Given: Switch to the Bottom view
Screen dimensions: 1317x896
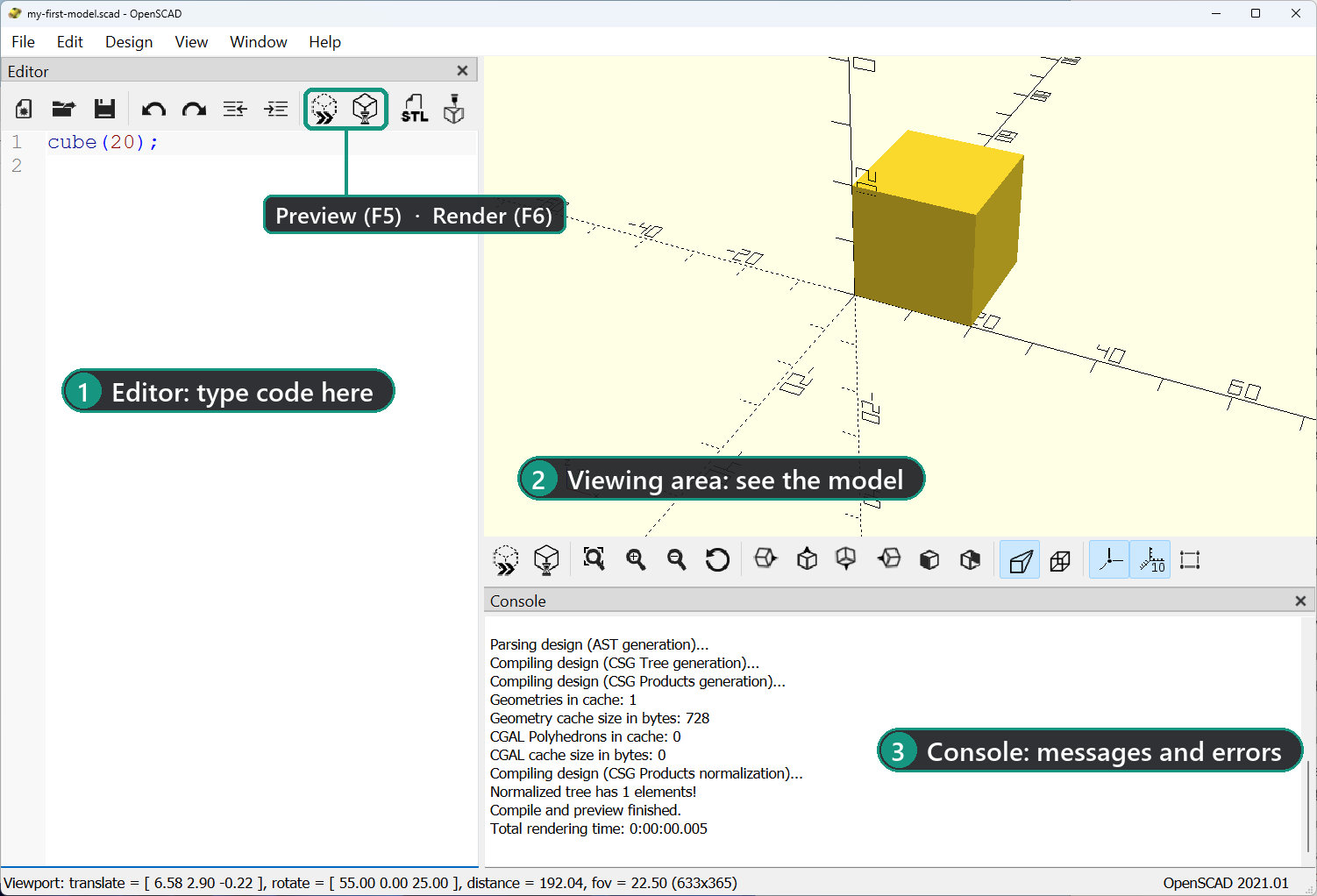Looking at the screenshot, I should (846, 559).
